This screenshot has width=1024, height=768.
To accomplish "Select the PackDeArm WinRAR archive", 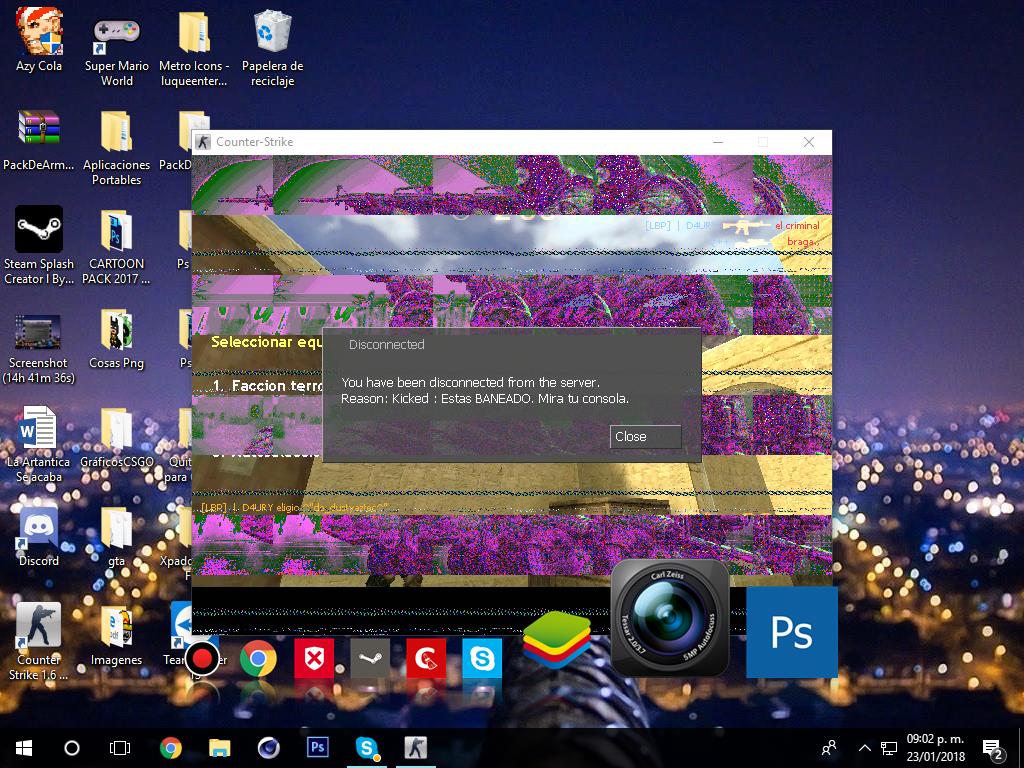I will pyautogui.click(x=39, y=139).
